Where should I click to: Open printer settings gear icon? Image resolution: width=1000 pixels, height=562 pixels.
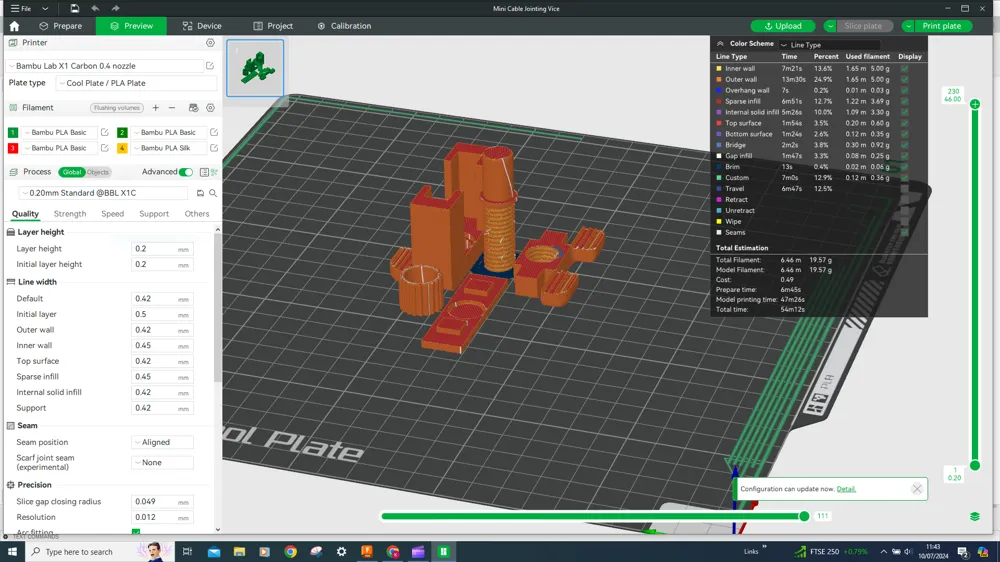(210, 43)
